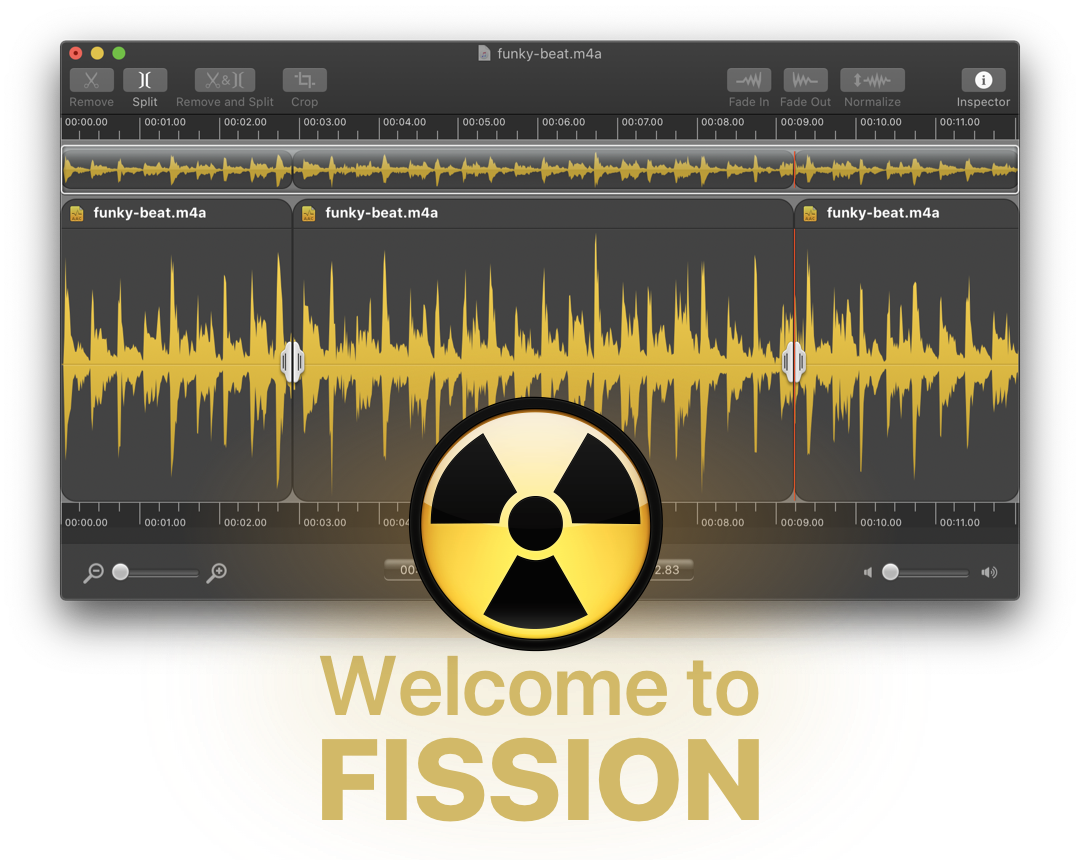Click the second split point handle near 00:09
Screen dimensions: 1080x860
(x=794, y=361)
